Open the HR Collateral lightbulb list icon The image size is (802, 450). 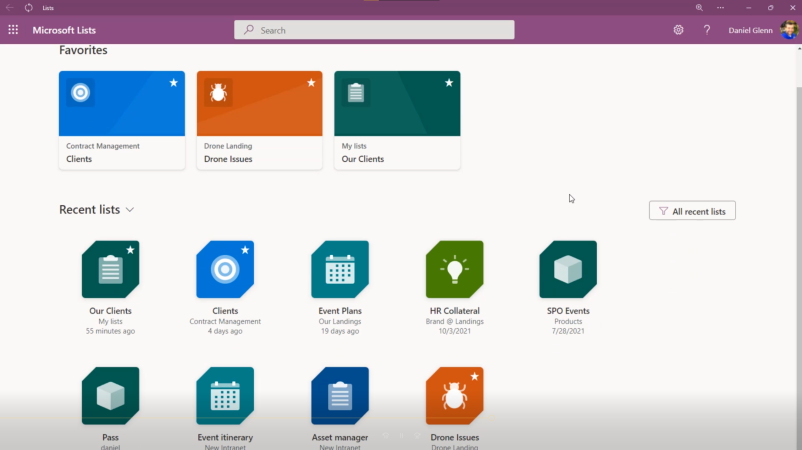(x=454, y=269)
